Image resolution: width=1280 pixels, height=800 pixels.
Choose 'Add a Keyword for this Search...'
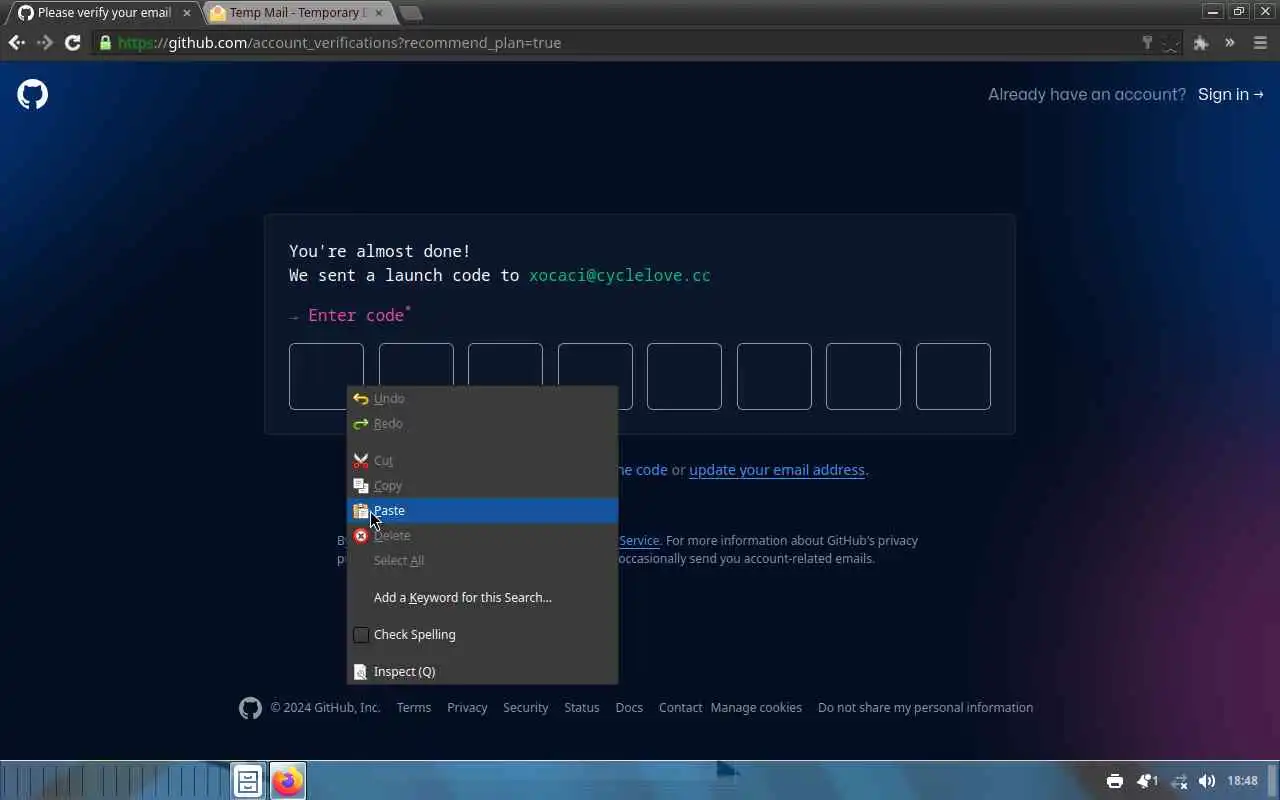(x=482, y=598)
